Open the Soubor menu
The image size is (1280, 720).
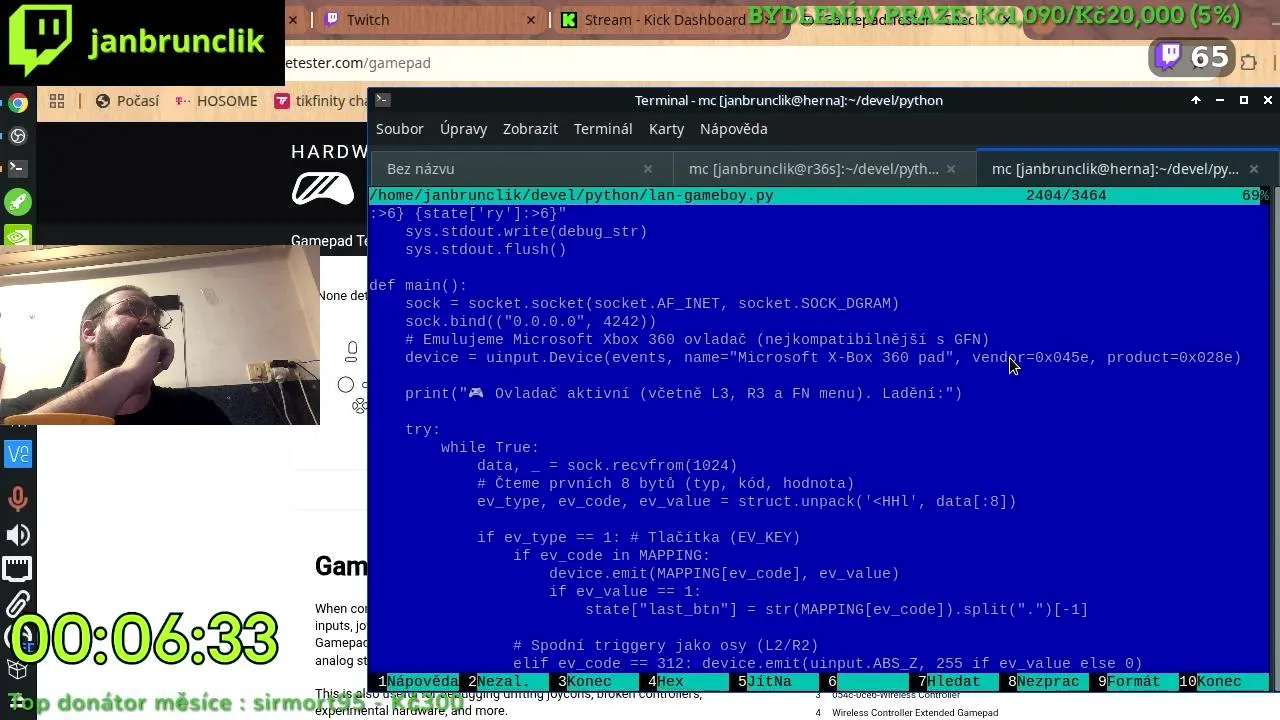tap(400, 129)
